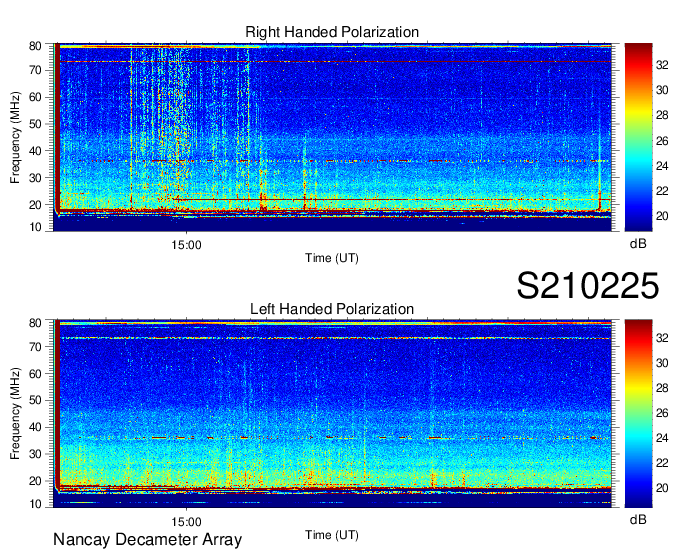Click the 80 MHz tick label on top plot
This screenshot has height=552, width=680.
tap(35, 46)
